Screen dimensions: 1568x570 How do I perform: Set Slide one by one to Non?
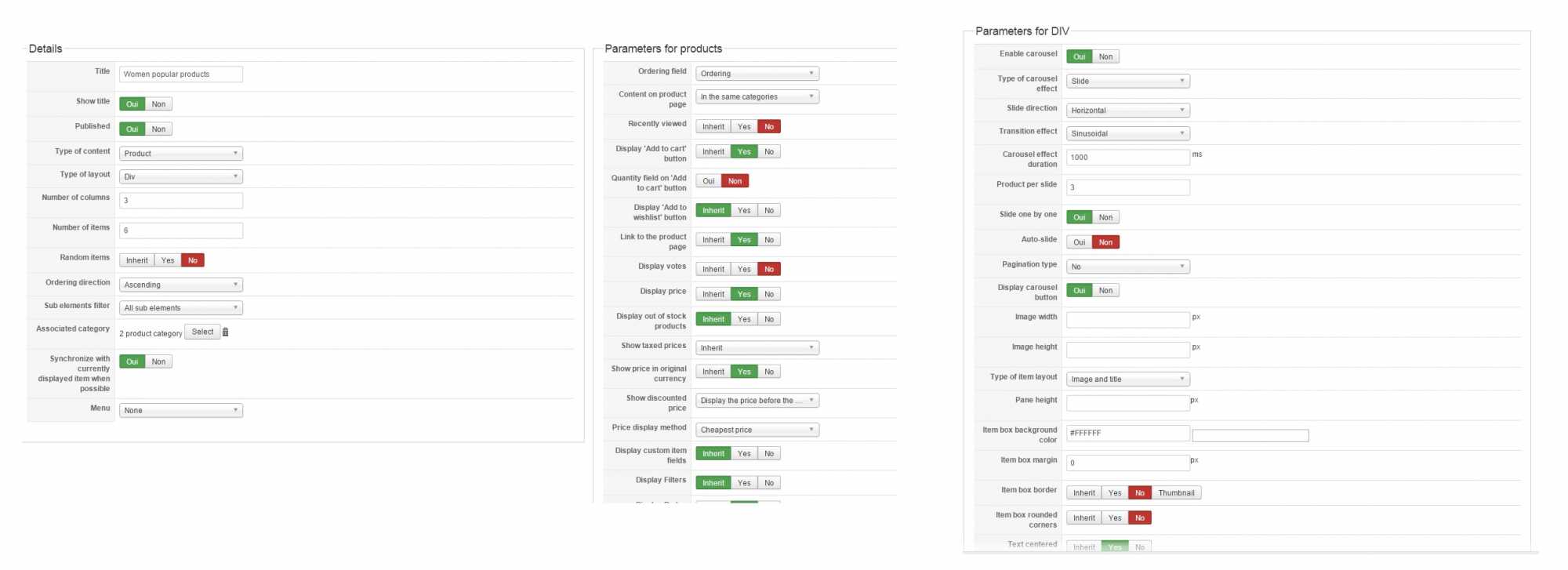click(x=1105, y=217)
